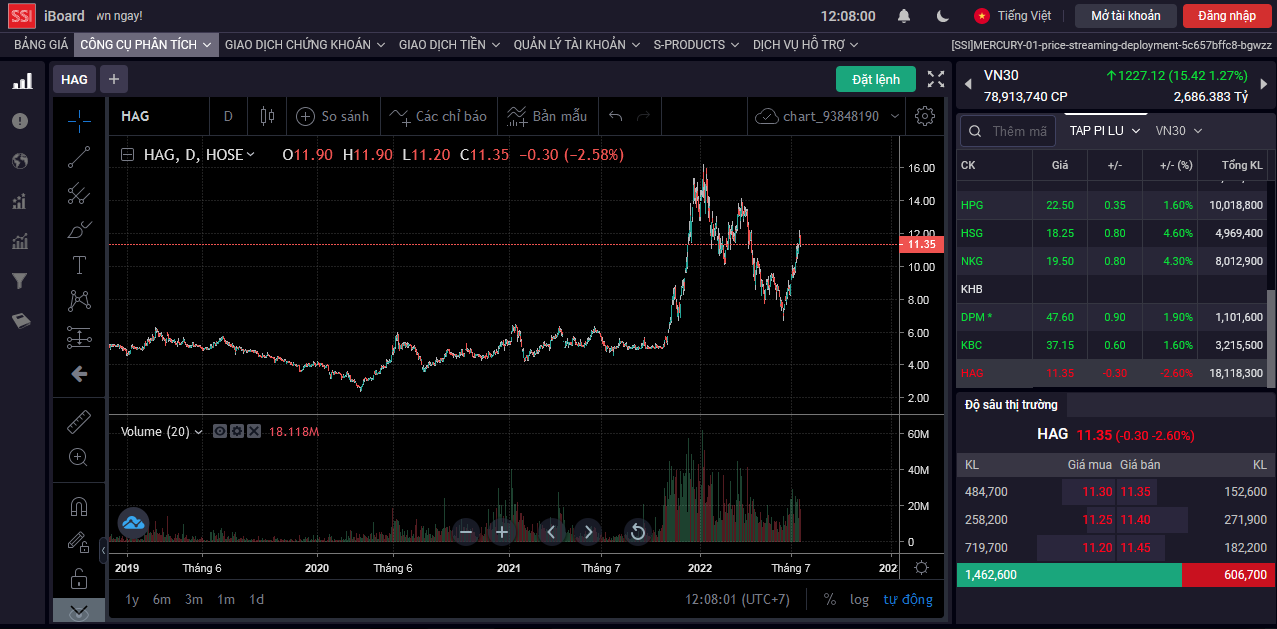Hide the Volume indicator with eye icon
Image resolution: width=1277 pixels, height=629 pixels.
[x=220, y=431]
